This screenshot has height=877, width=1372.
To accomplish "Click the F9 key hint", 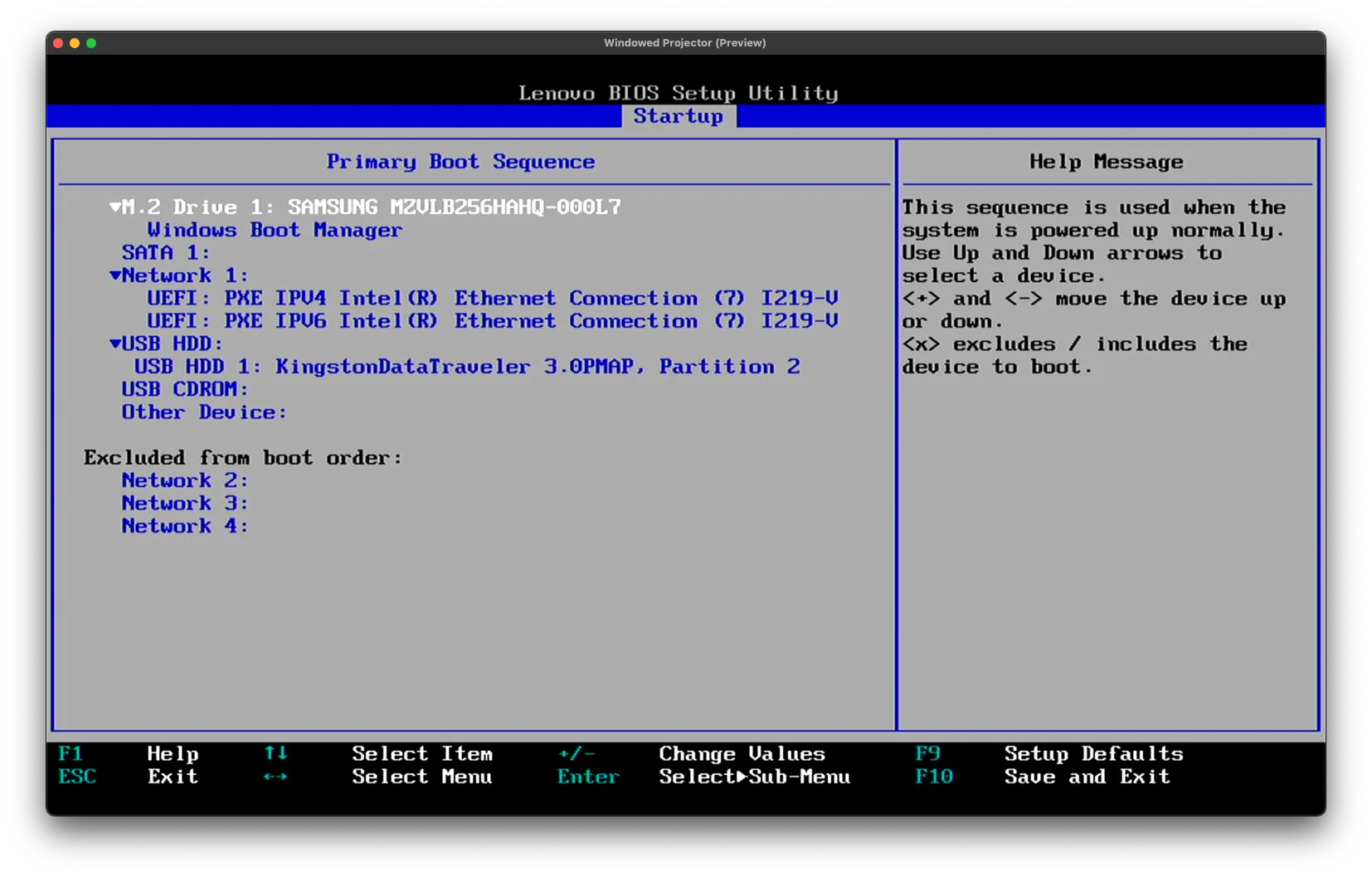I will (x=927, y=753).
